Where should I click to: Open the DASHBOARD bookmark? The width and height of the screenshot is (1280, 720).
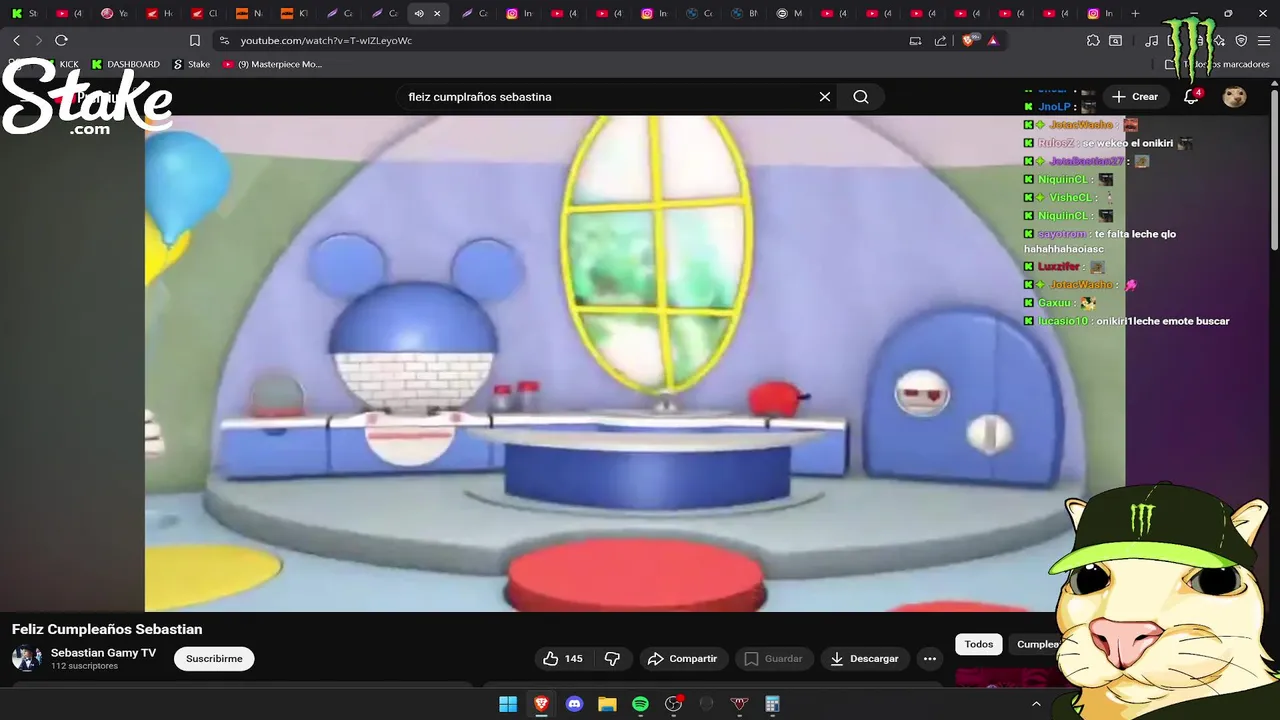(x=125, y=64)
